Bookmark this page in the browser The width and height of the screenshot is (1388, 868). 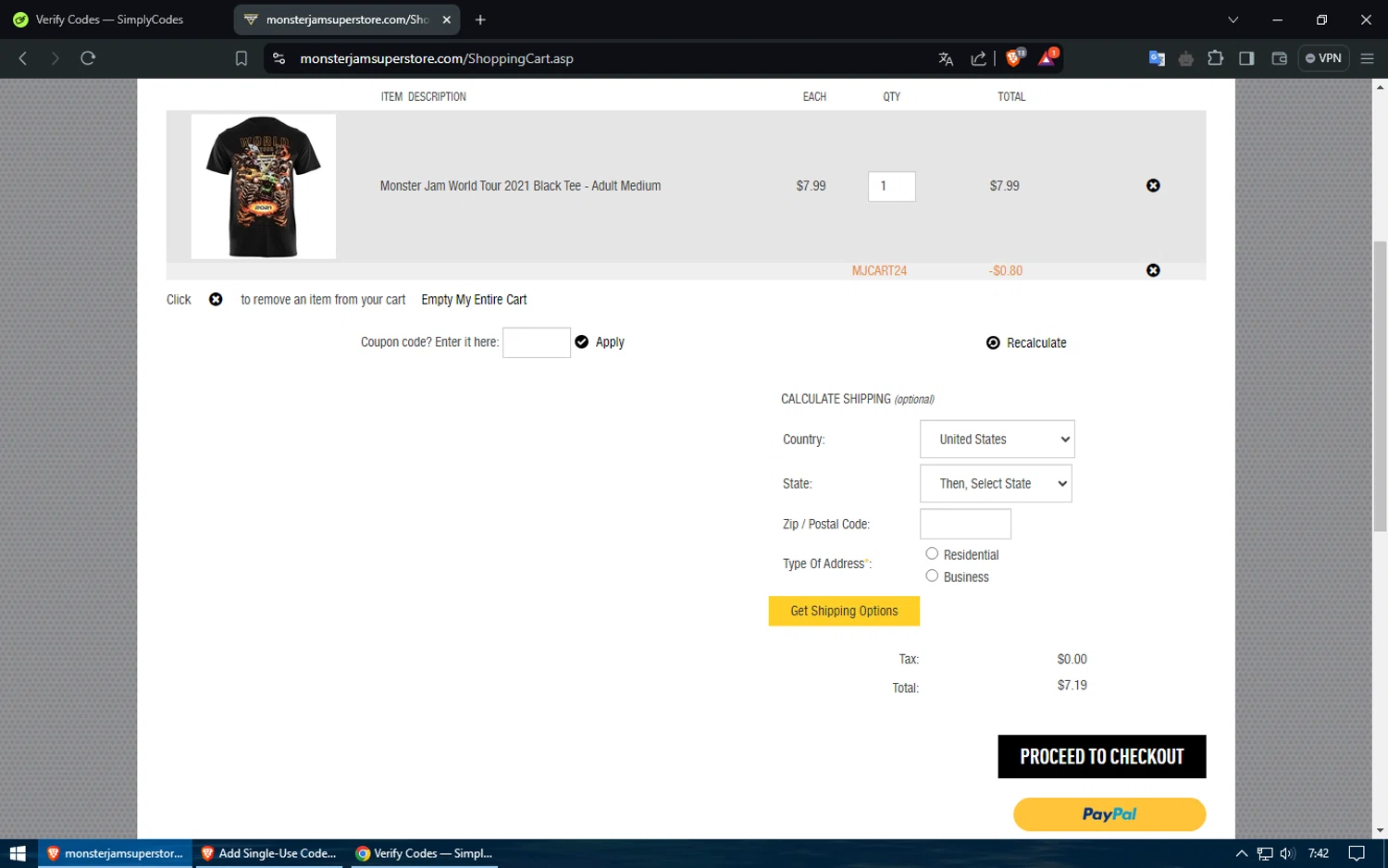pyautogui.click(x=242, y=58)
